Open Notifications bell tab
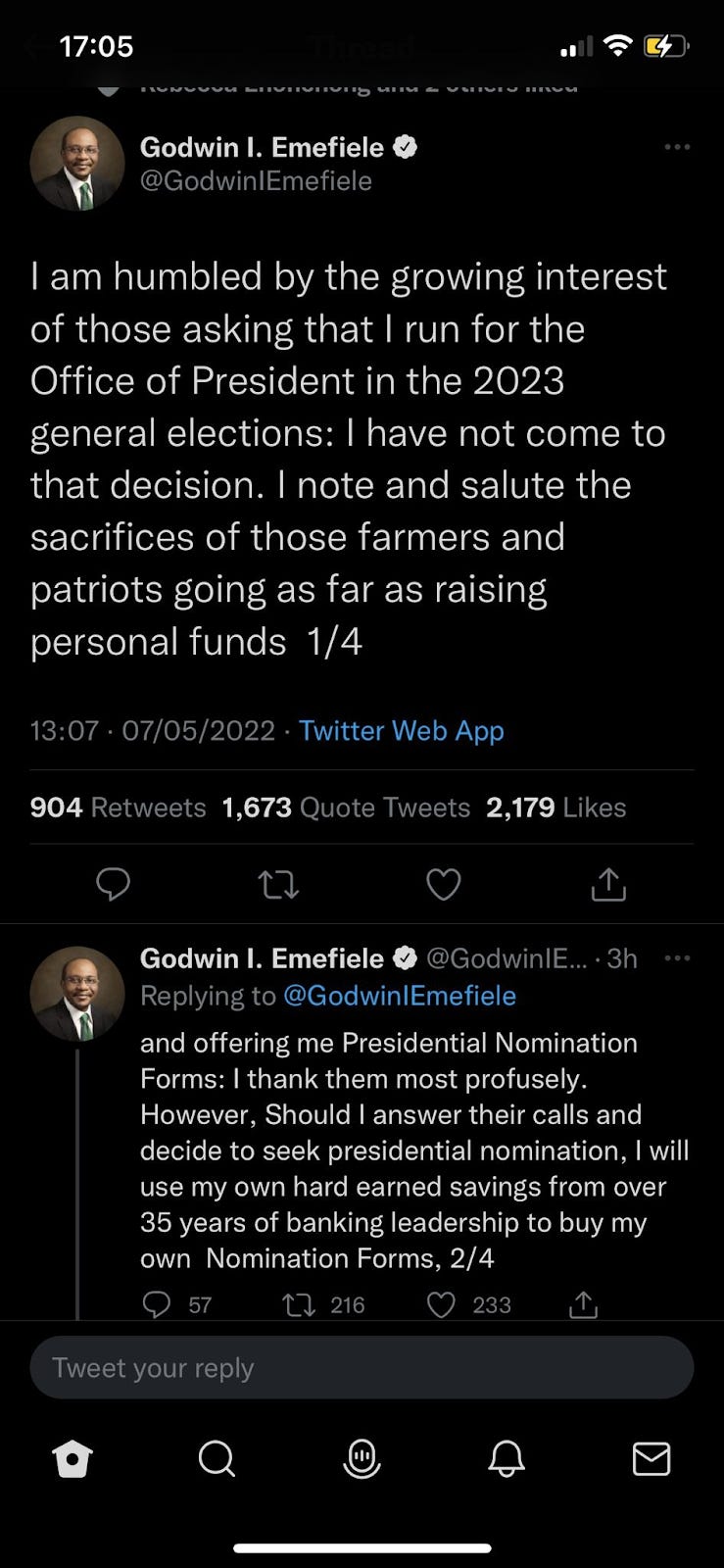Viewport: 724px width, 1568px height. [x=507, y=1459]
